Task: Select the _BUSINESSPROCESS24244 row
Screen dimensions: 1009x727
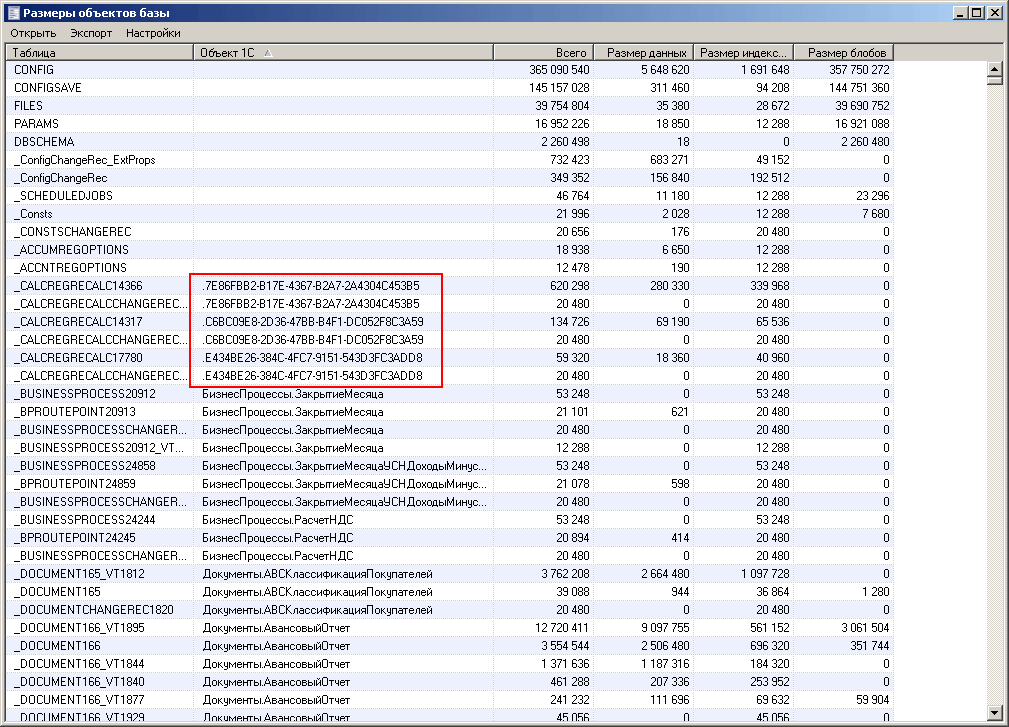Action: tap(450, 520)
